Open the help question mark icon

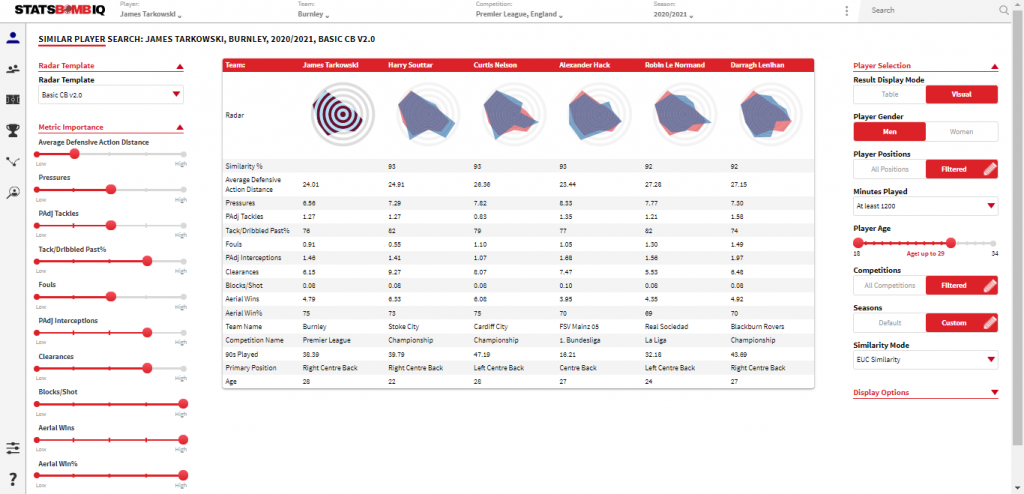pyautogui.click(x=12, y=480)
